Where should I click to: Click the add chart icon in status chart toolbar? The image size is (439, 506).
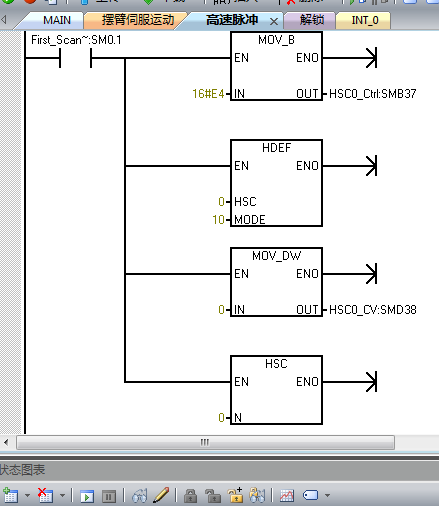pos(10,495)
